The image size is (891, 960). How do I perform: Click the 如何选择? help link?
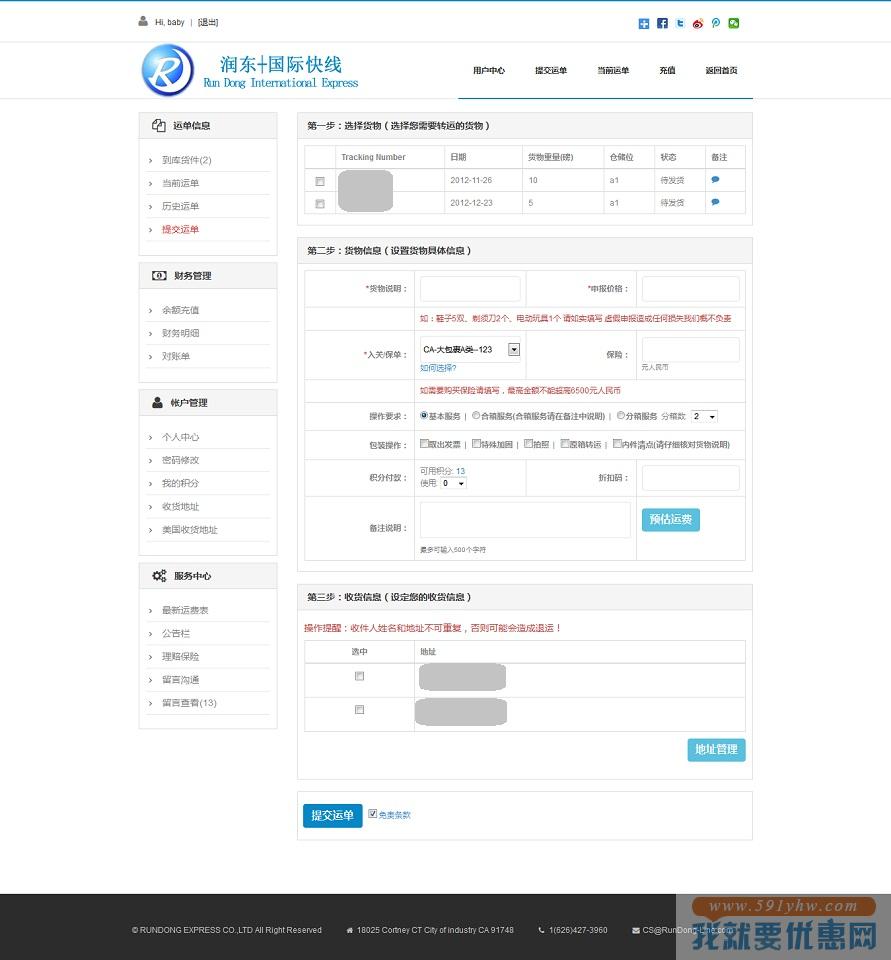click(438, 367)
